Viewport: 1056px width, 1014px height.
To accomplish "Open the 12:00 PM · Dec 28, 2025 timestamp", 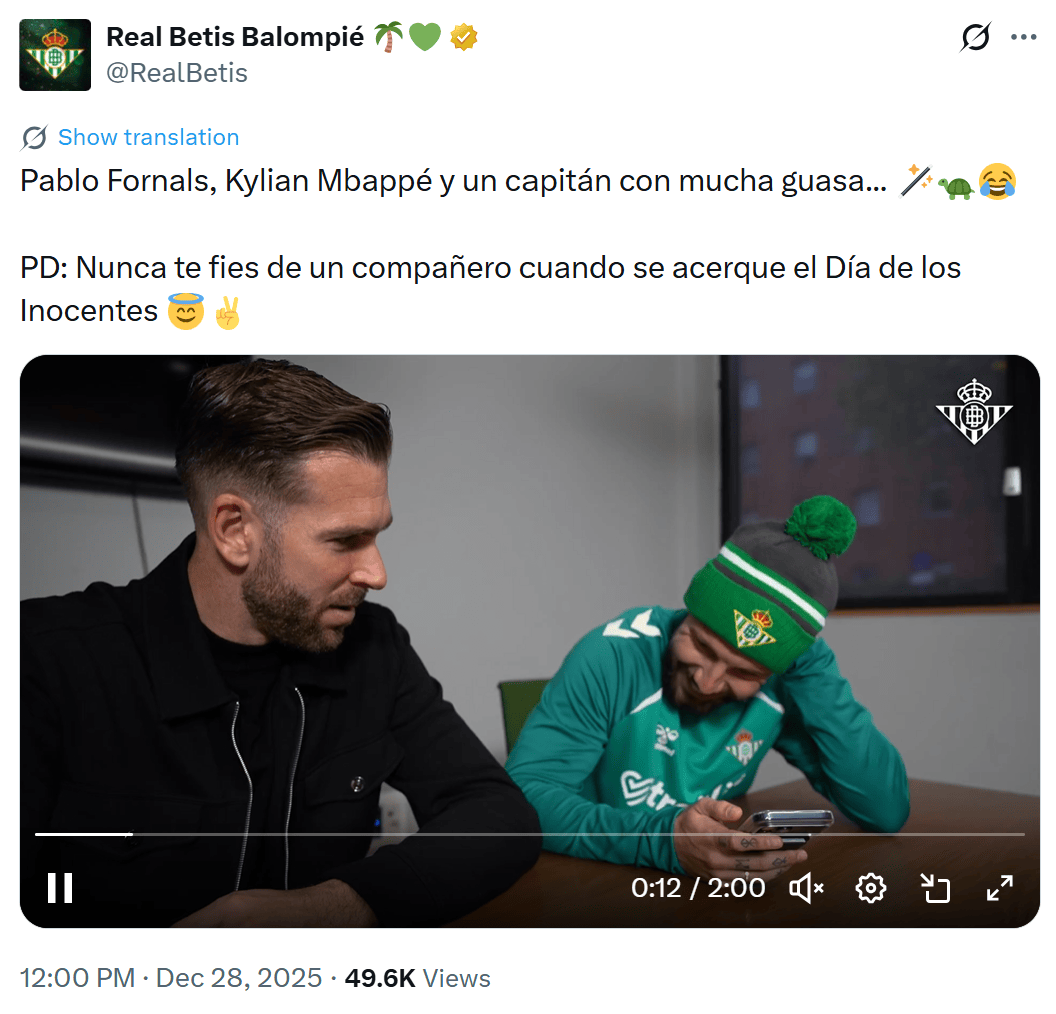I will coord(171,978).
